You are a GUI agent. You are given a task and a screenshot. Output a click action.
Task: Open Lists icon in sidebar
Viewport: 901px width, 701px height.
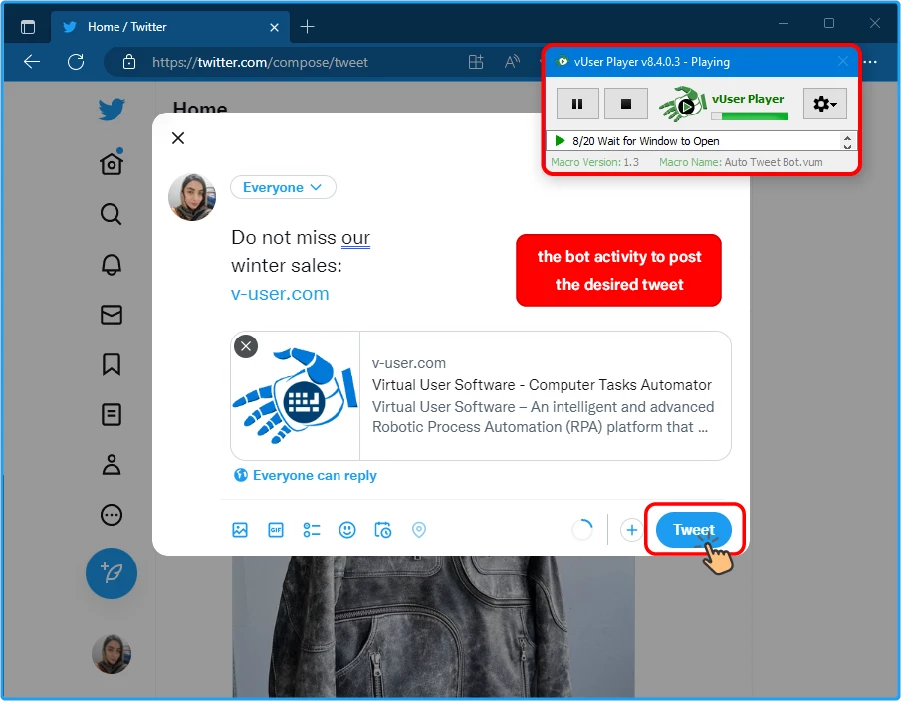[x=111, y=414]
